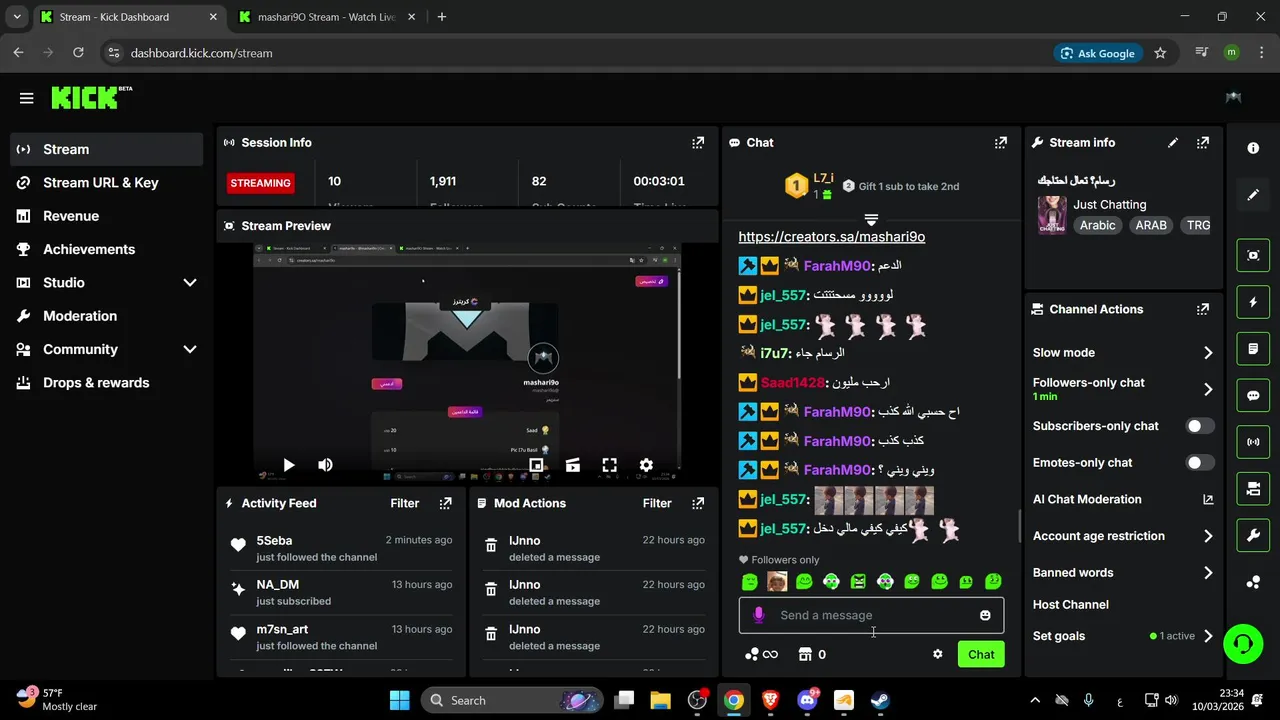Open the green headset support button
Screen dimensions: 1280x720
click(1243, 643)
